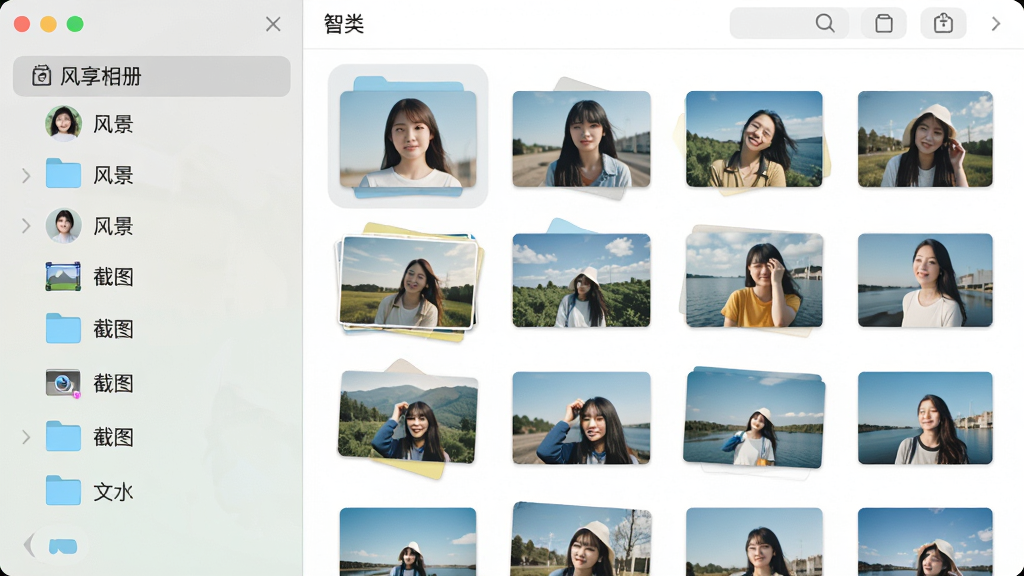Click the album icon next to 风享相册
Viewport: 1024px width, 576px height.
click(x=41, y=76)
